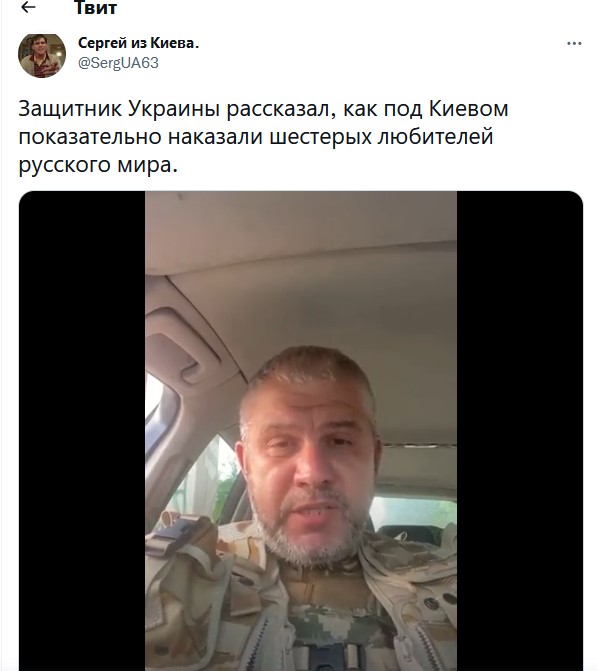The width and height of the screenshot is (597, 671).
Task: Click the Твит page header title
Action: pos(95,8)
